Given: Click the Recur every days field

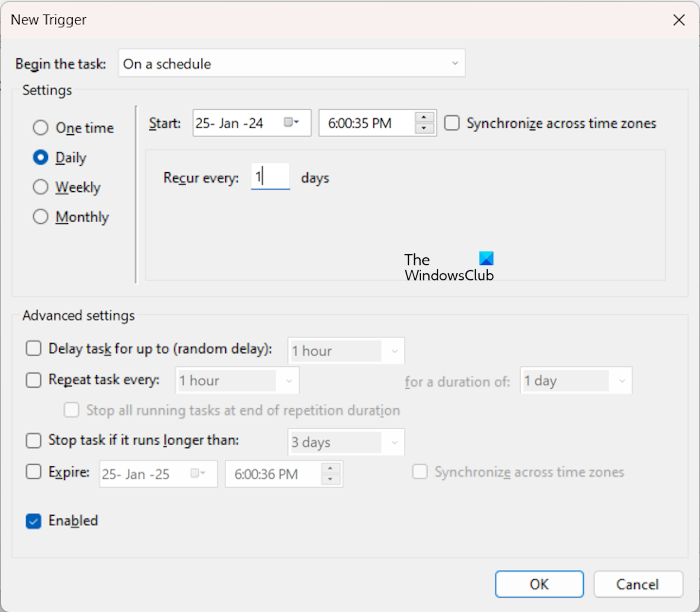Looking at the screenshot, I should 270,177.
